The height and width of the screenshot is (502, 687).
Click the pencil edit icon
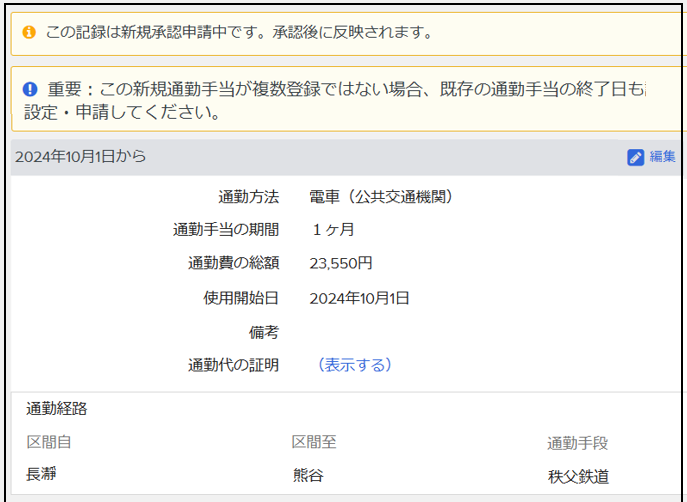(x=635, y=157)
